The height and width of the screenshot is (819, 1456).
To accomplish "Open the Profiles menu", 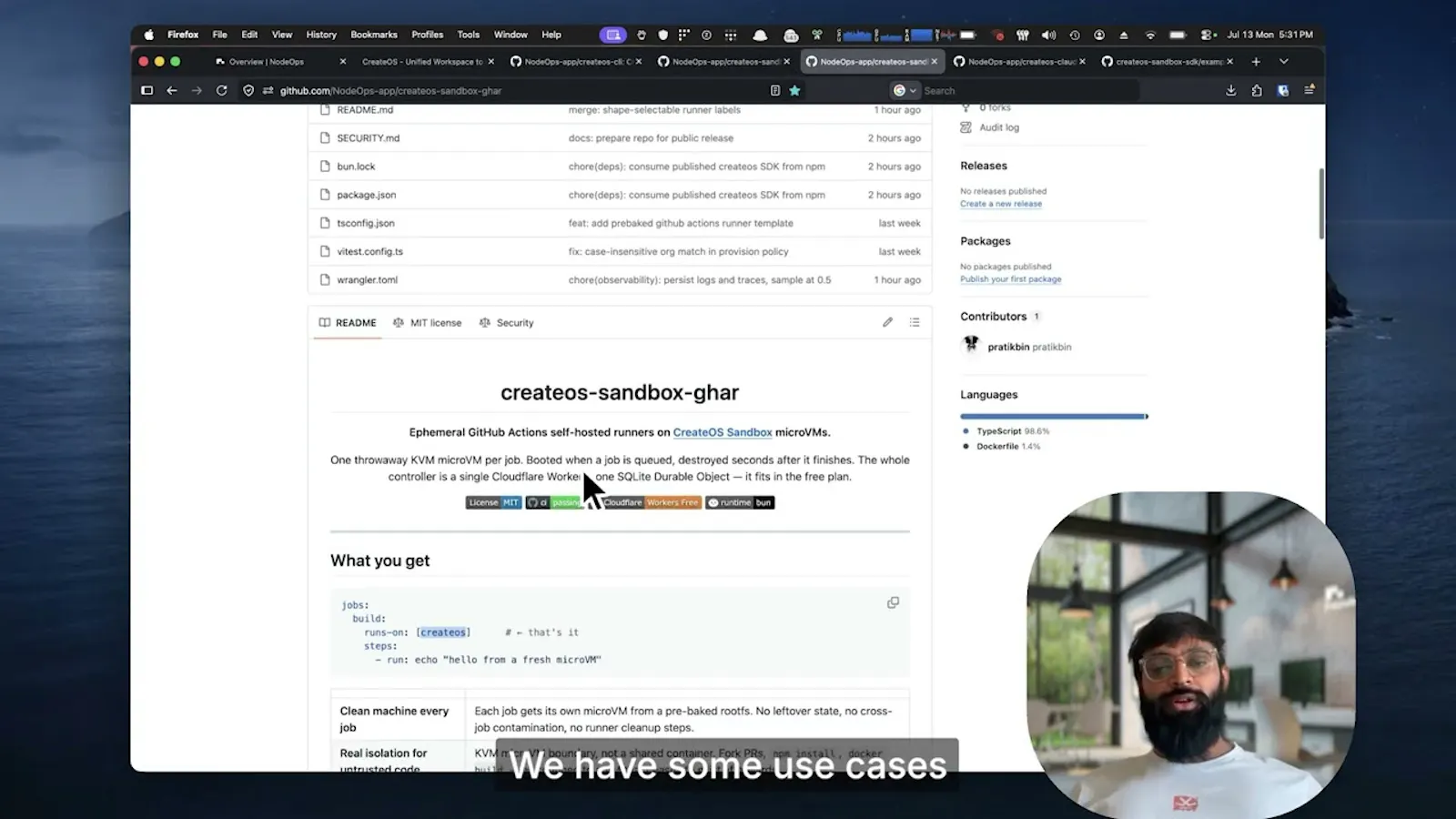I will pos(427,35).
